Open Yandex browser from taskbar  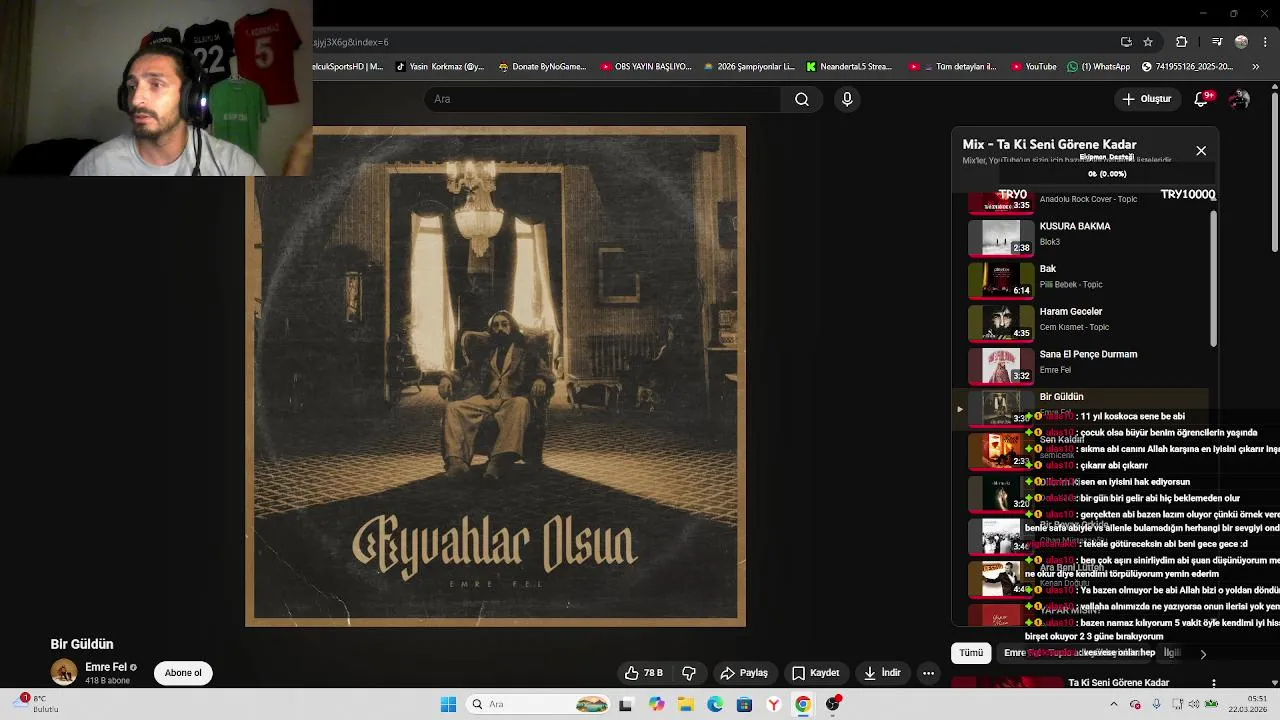coord(773,704)
